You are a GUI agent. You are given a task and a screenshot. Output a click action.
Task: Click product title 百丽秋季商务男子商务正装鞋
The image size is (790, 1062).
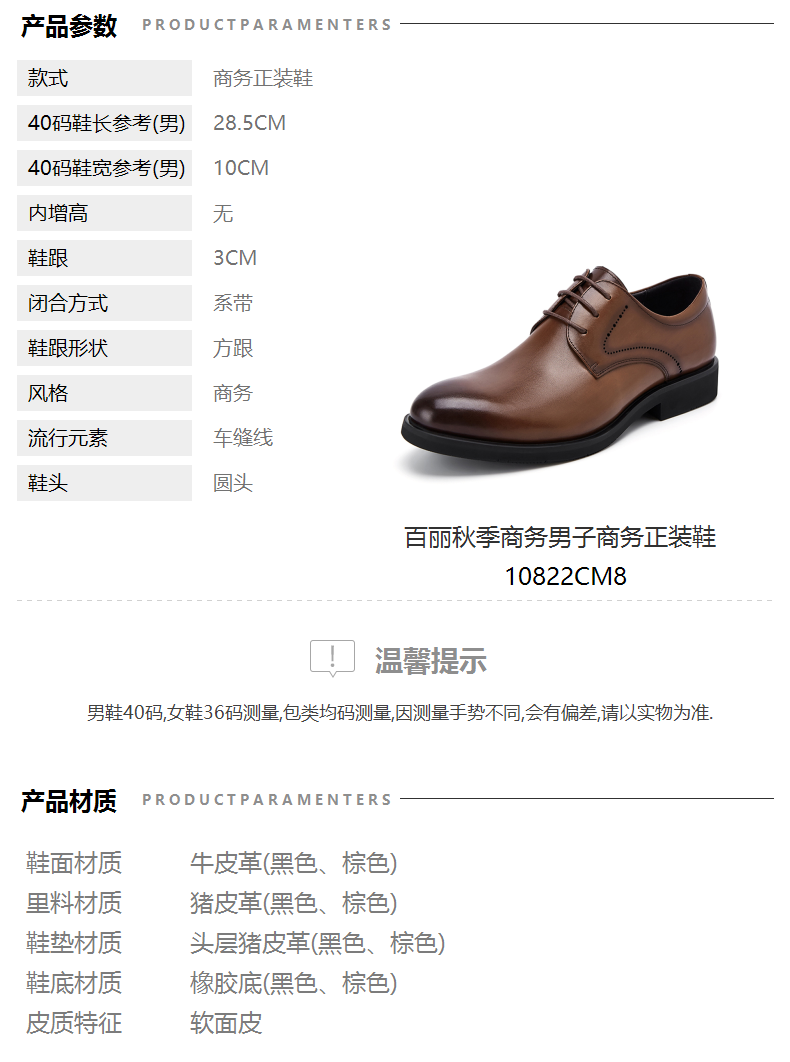pos(560,537)
